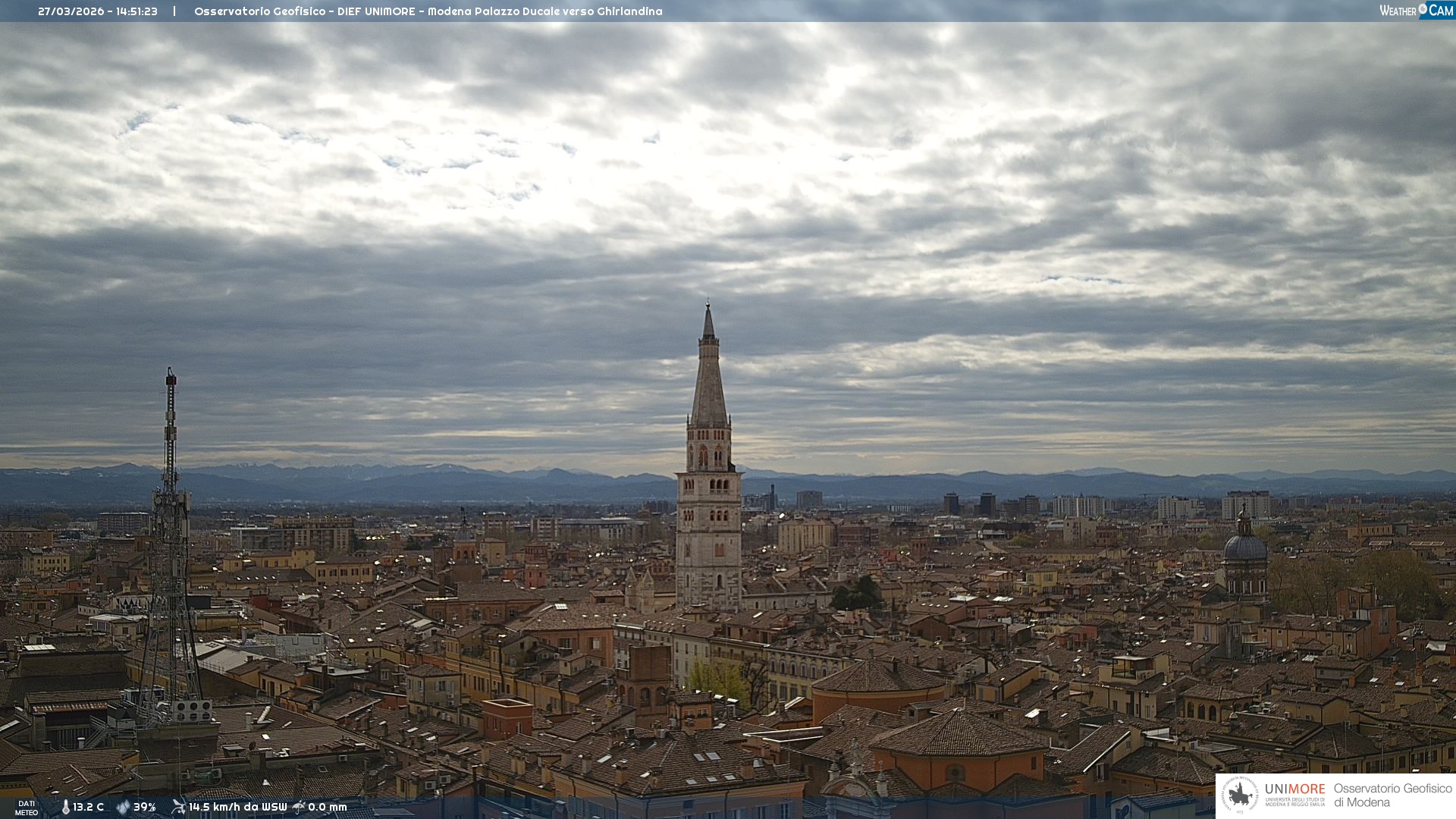Image resolution: width=1456 pixels, height=819 pixels.
Task: Click the Osservatorio Geofisico DIEF UNIMORE title text
Action: tap(428, 11)
